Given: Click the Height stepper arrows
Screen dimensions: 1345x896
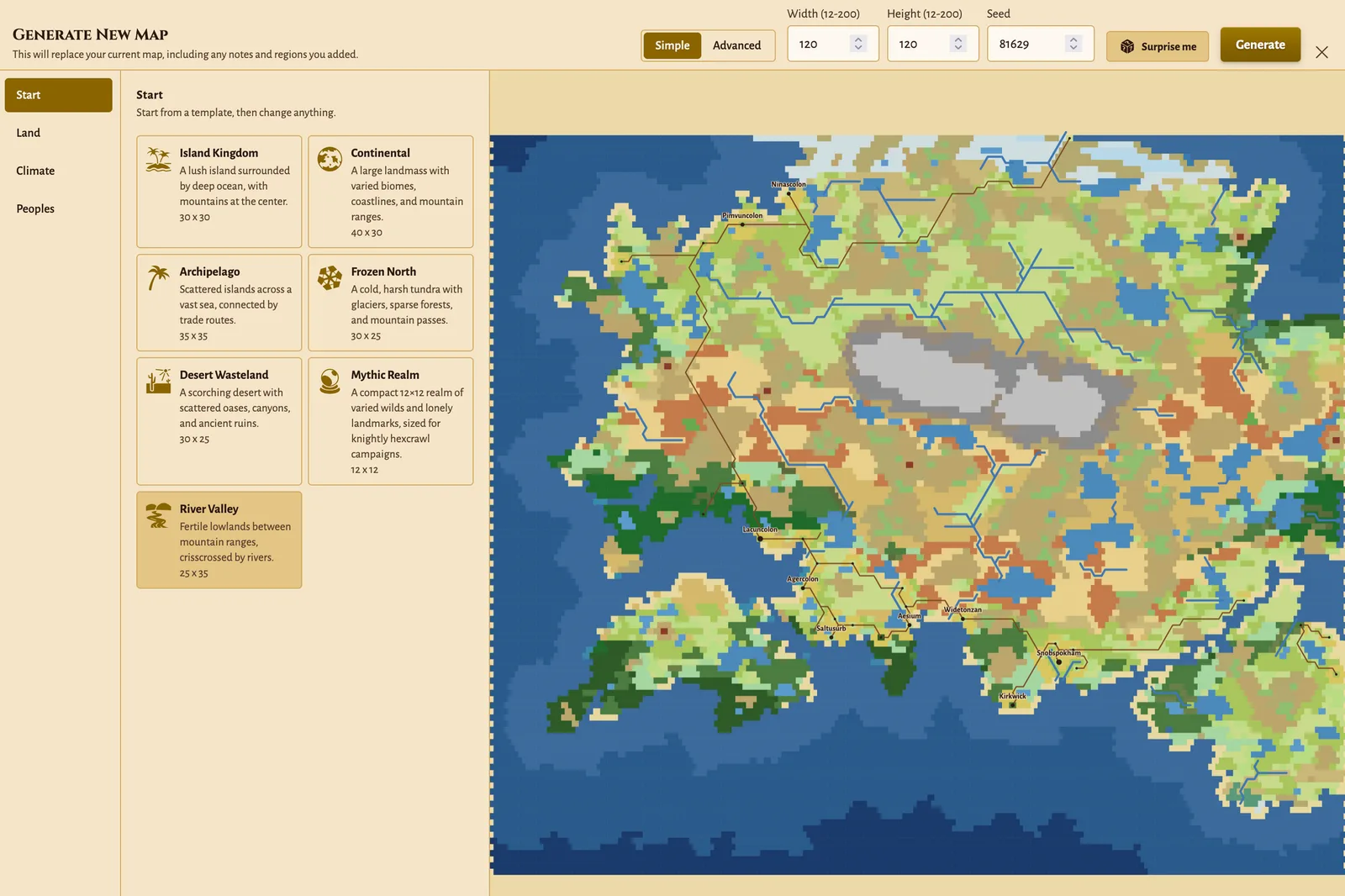Looking at the screenshot, I should pos(957,44).
